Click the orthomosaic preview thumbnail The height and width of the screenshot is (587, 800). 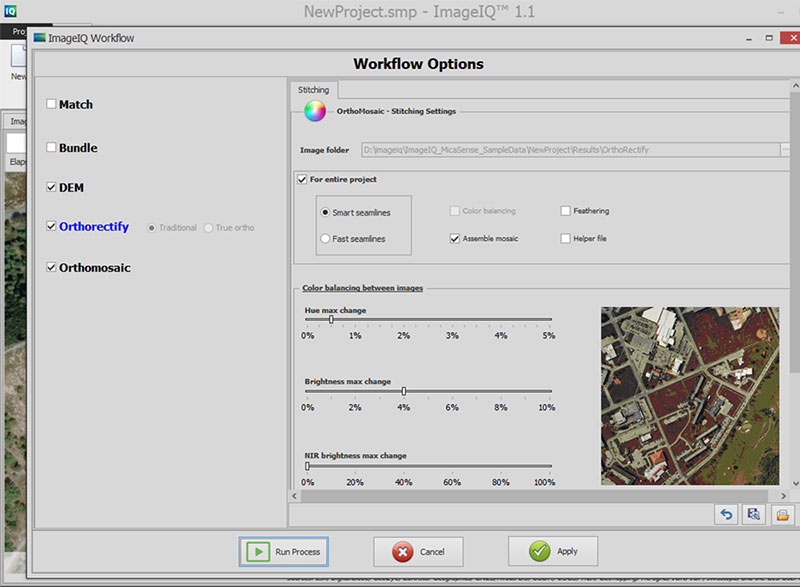[x=690, y=396]
